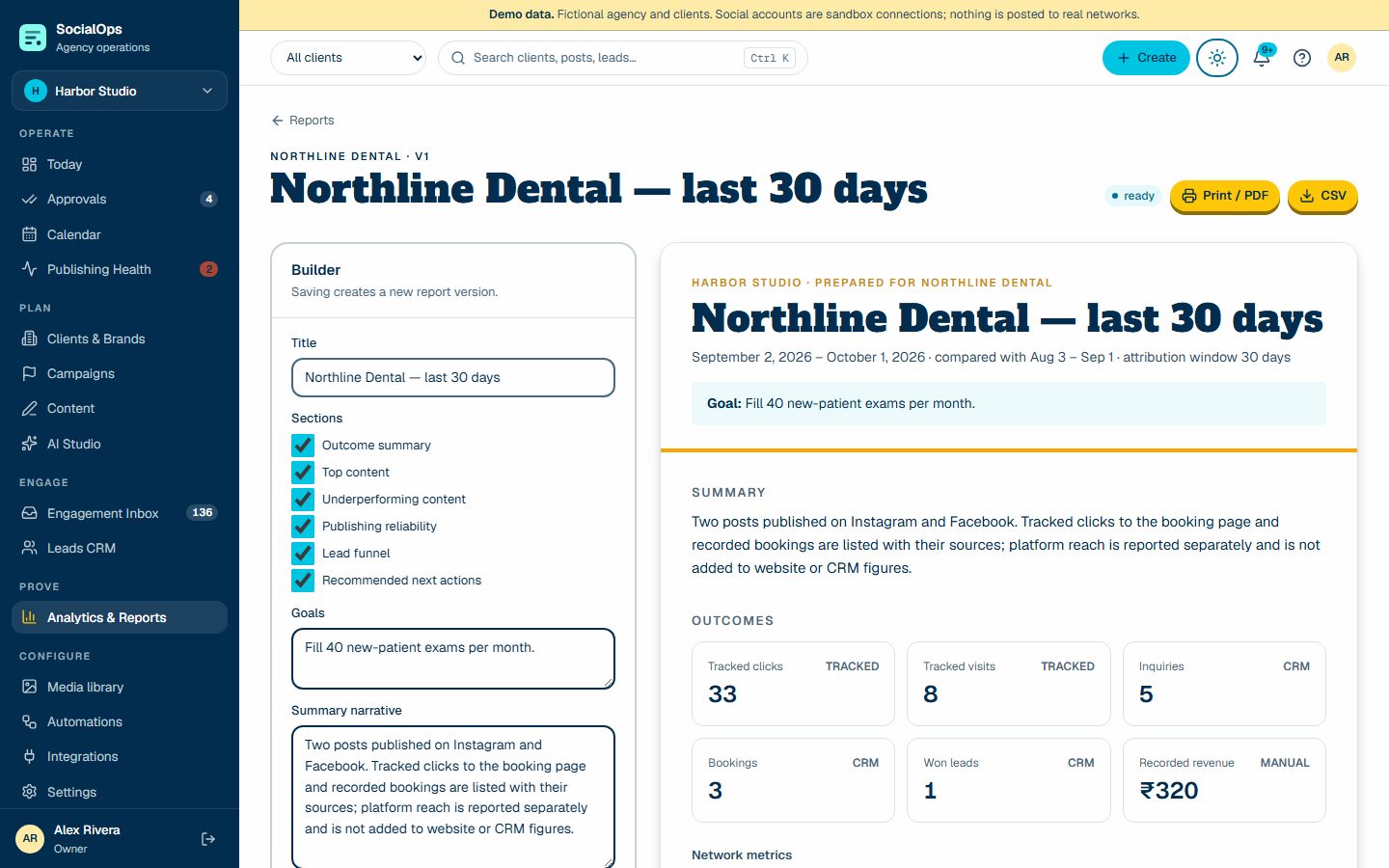Click the search magnifier icon
Screen dimensions: 1389x868
coord(458,58)
